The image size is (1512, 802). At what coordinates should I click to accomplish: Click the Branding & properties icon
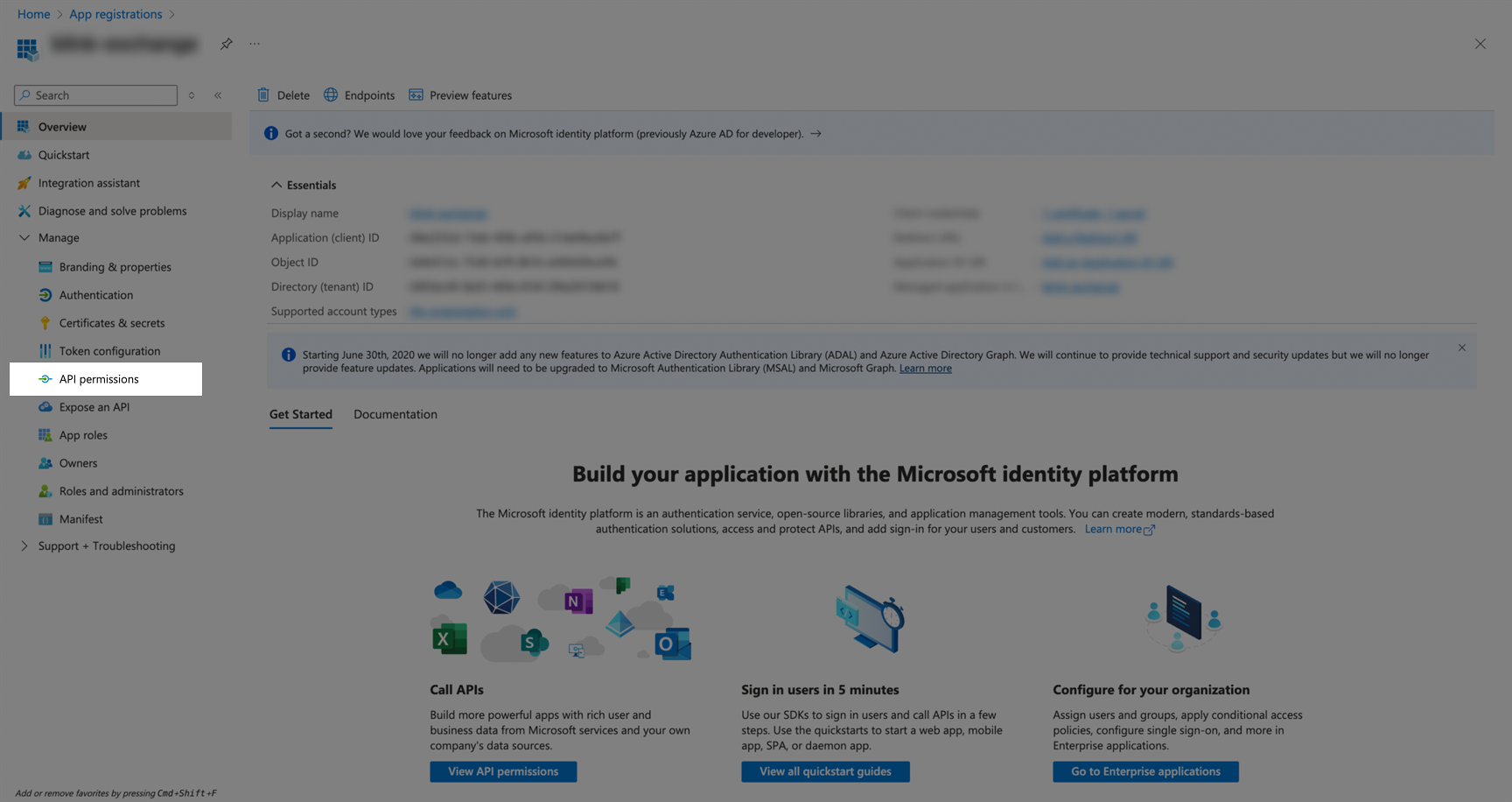(45, 267)
